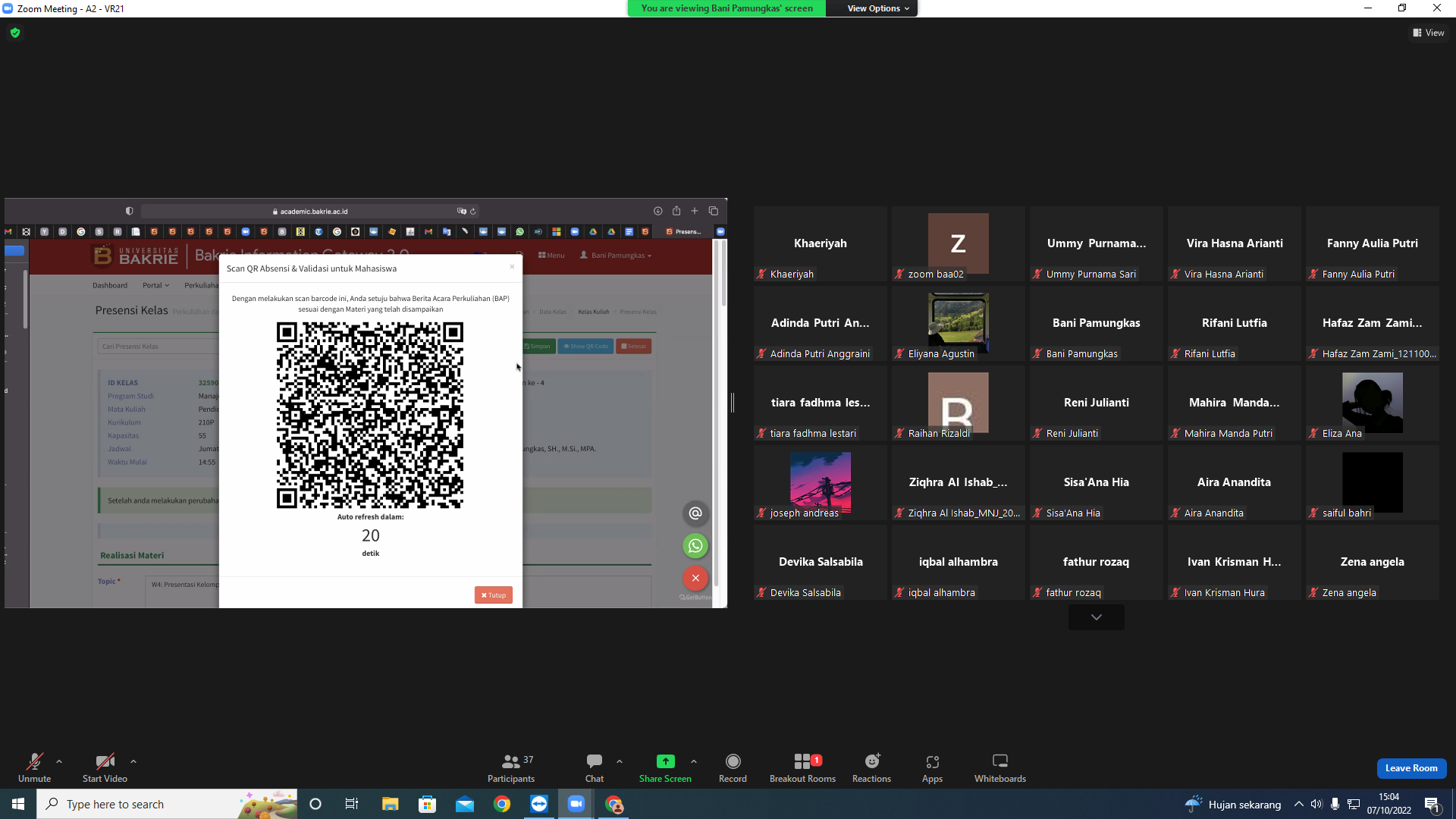Click the browser tab overview icon

pyautogui.click(x=714, y=211)
